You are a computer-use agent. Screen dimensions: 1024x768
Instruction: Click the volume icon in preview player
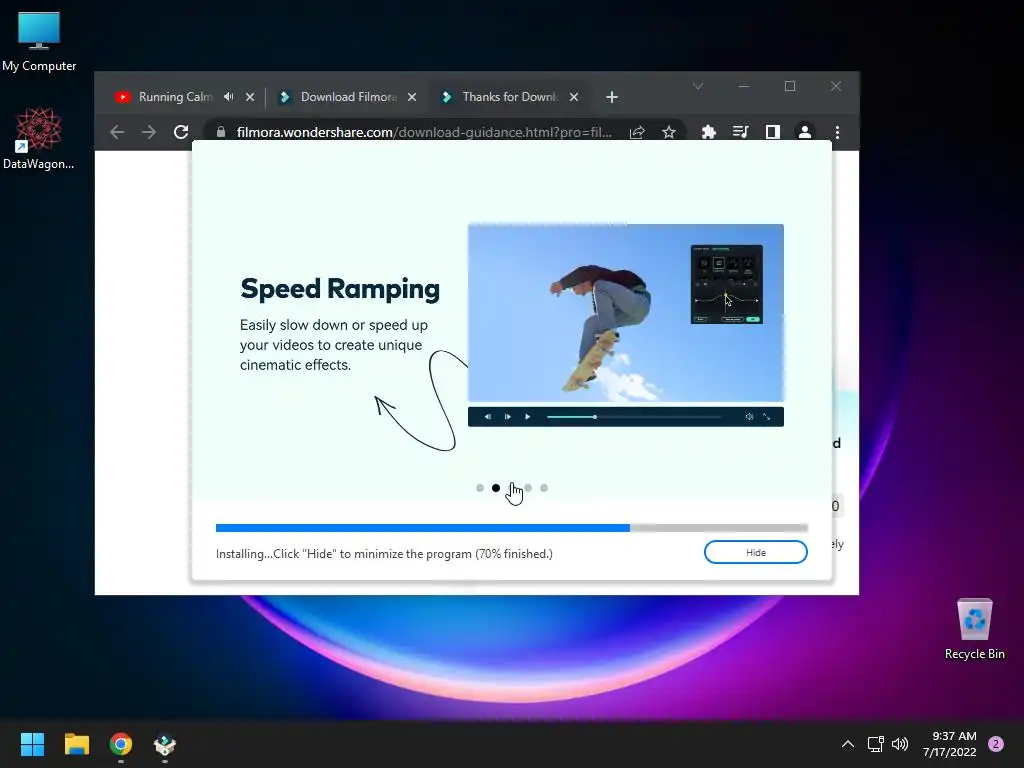(749, 417)
